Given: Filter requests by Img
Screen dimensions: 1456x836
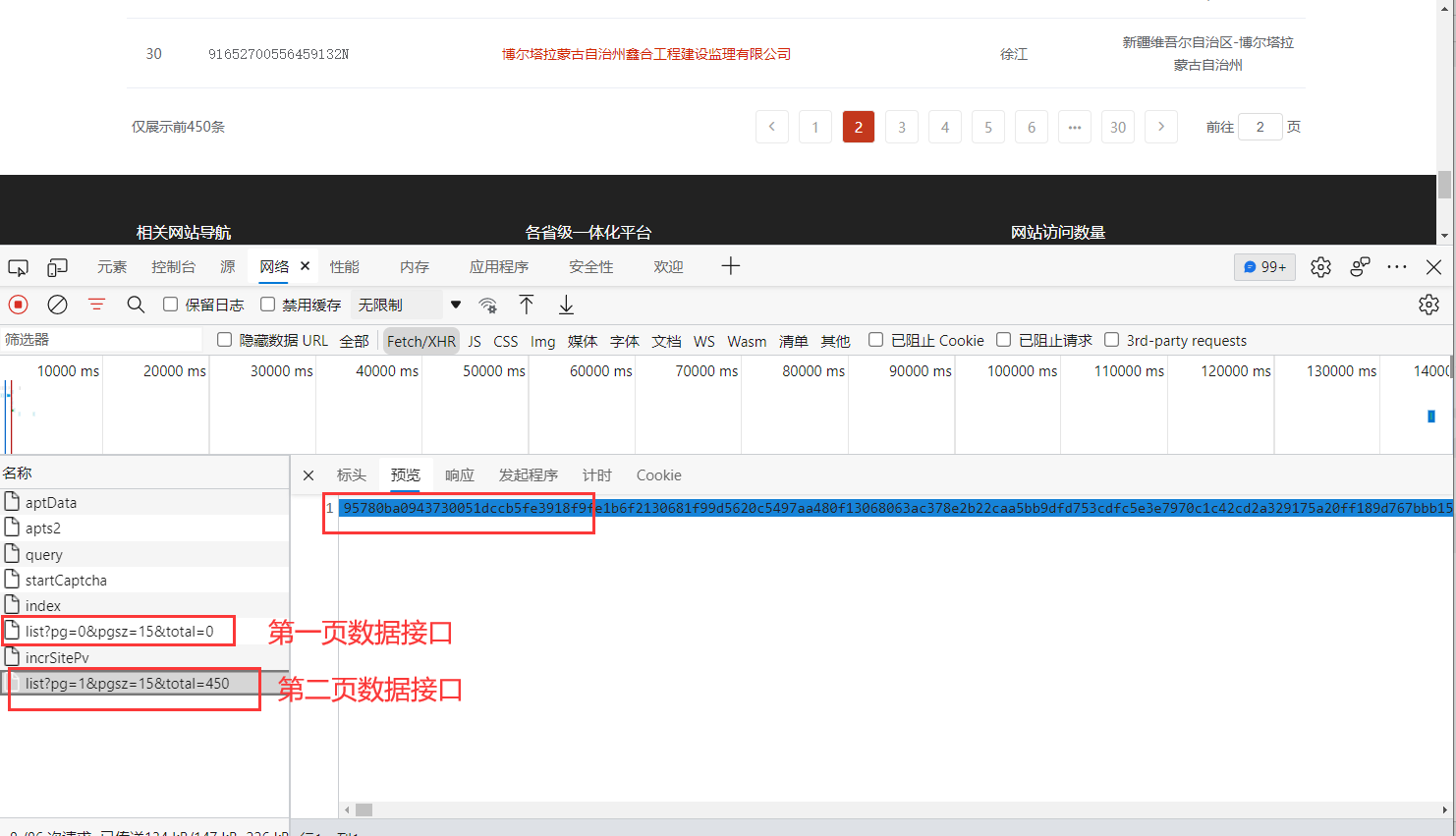Looking at the screenshot, I should 542,341.
